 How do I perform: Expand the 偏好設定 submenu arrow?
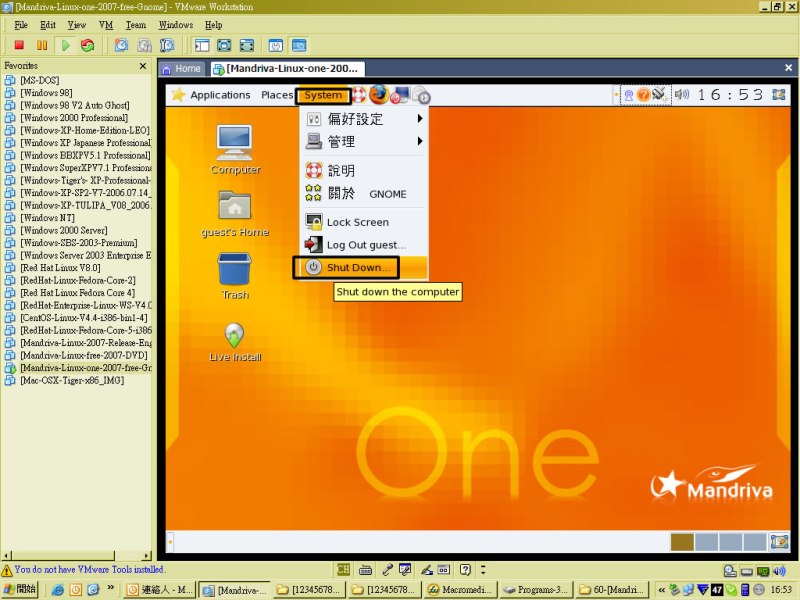(420, 119)
